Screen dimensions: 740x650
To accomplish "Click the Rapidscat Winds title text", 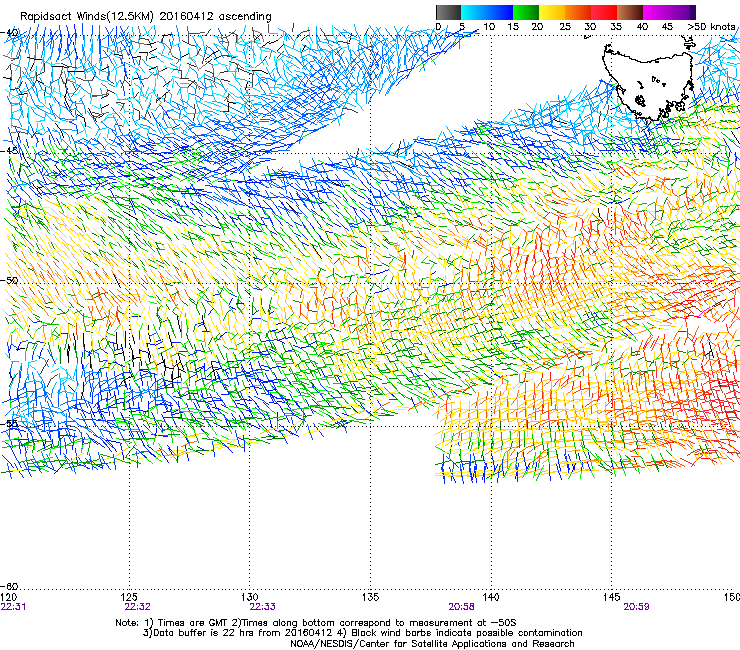I will 146,16.
